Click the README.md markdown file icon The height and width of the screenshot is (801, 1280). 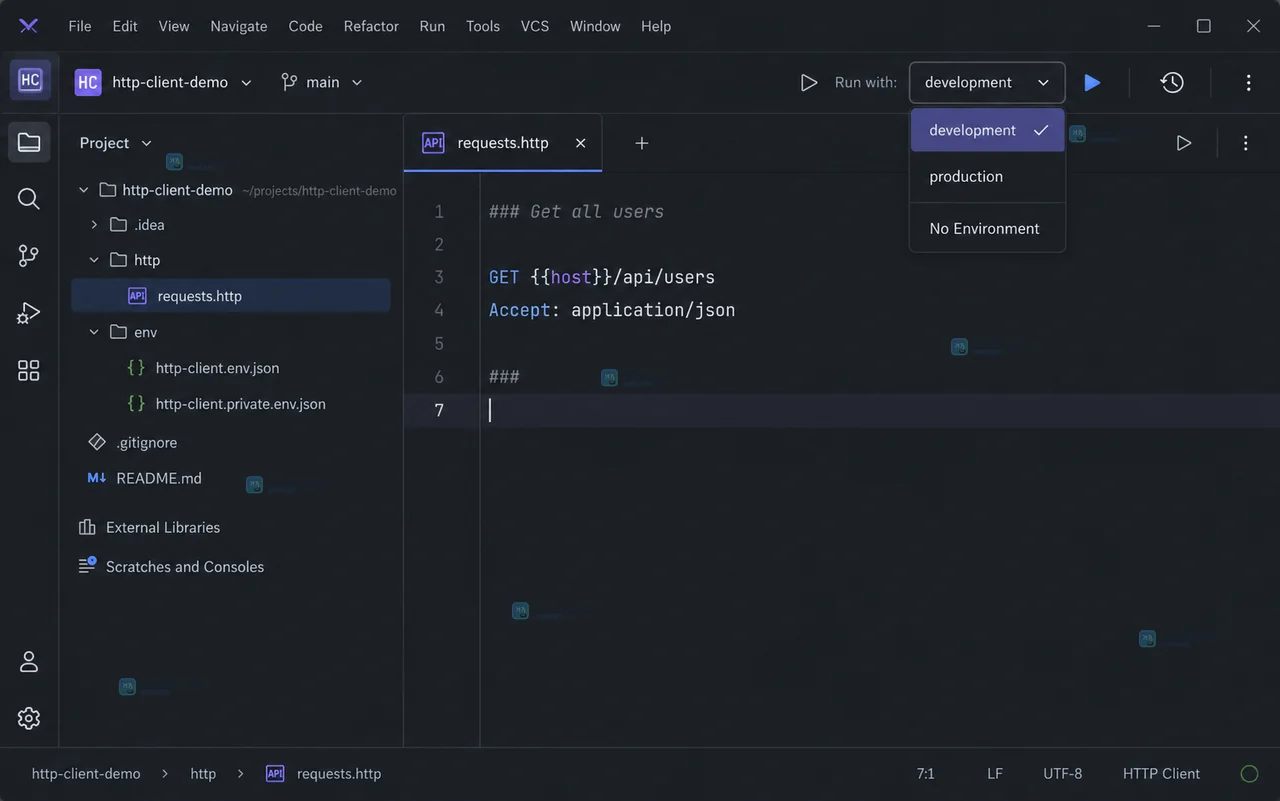[97, 478]
